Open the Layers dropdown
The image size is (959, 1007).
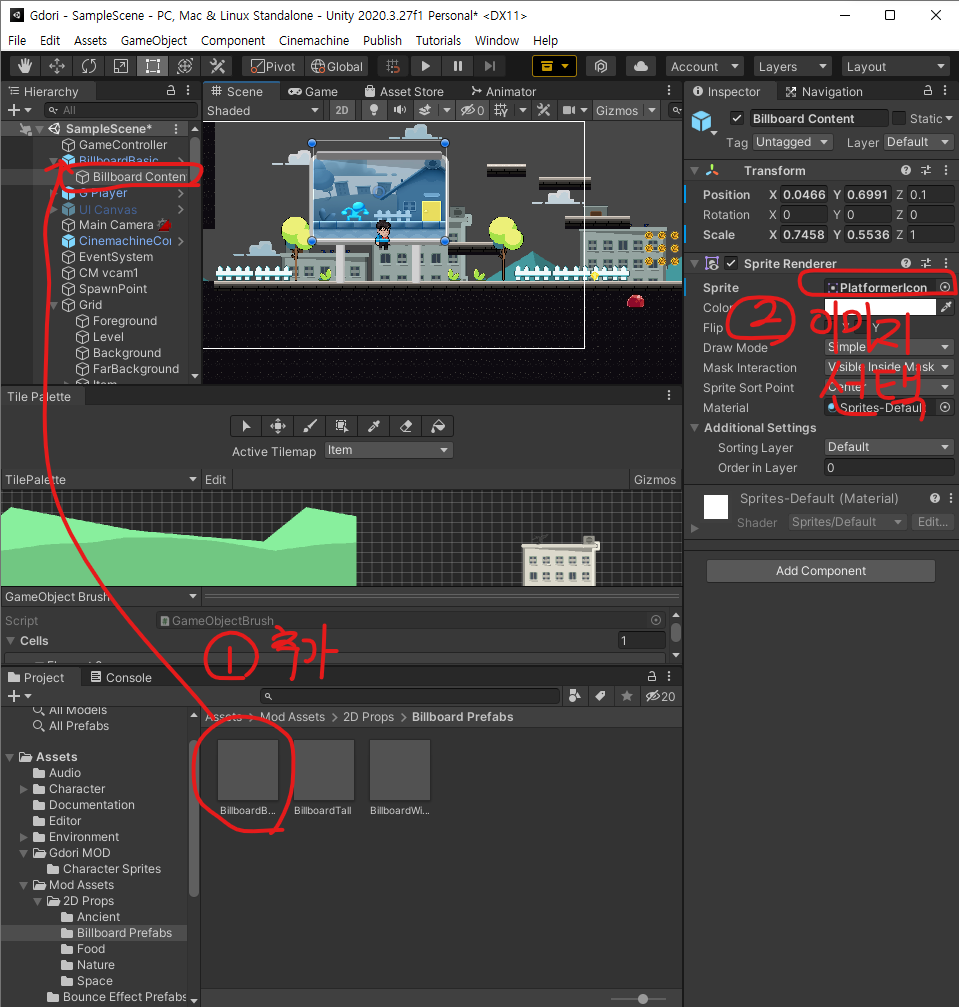point(792,66)
